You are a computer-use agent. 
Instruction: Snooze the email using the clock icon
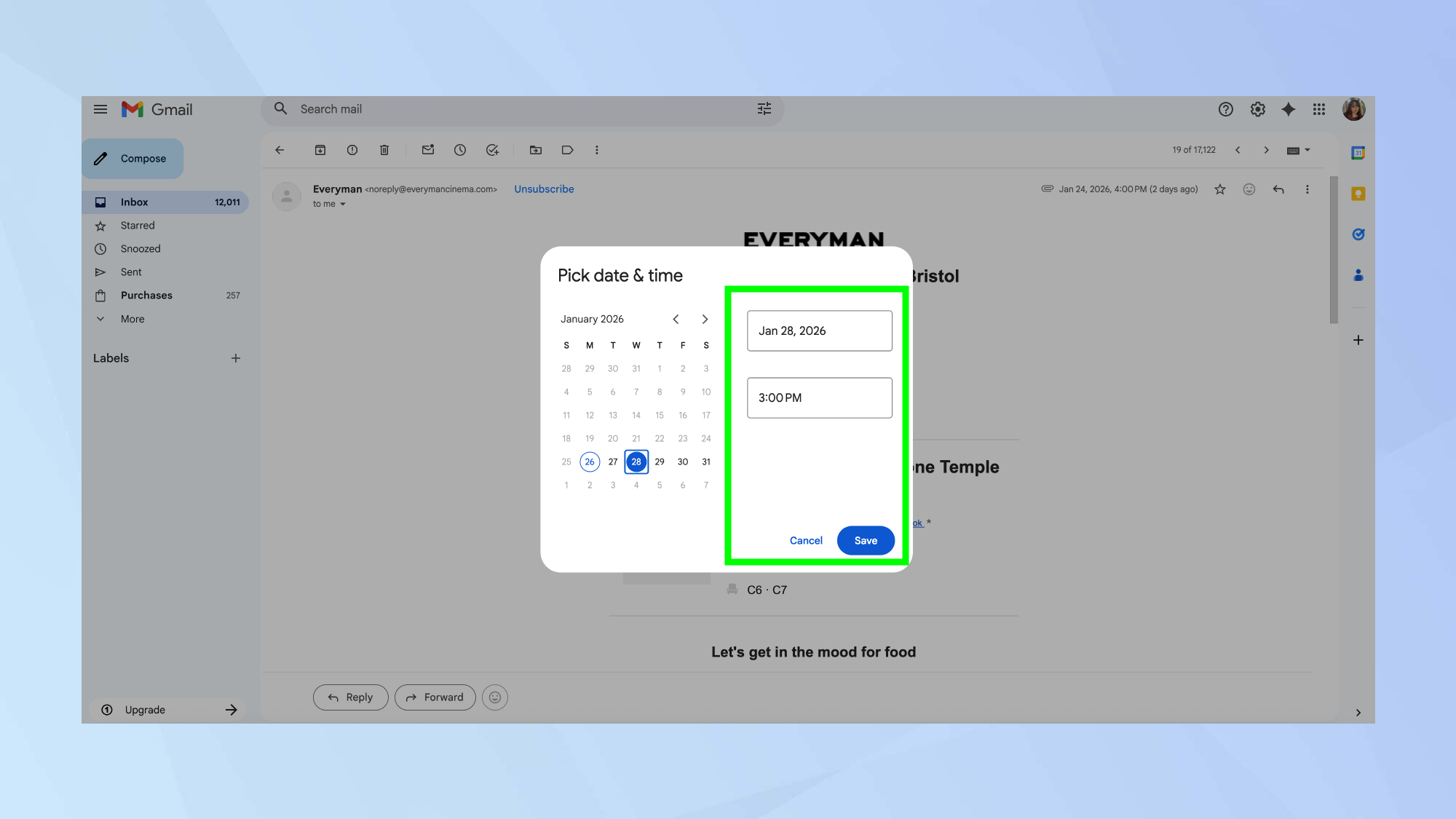click(459, 150)
